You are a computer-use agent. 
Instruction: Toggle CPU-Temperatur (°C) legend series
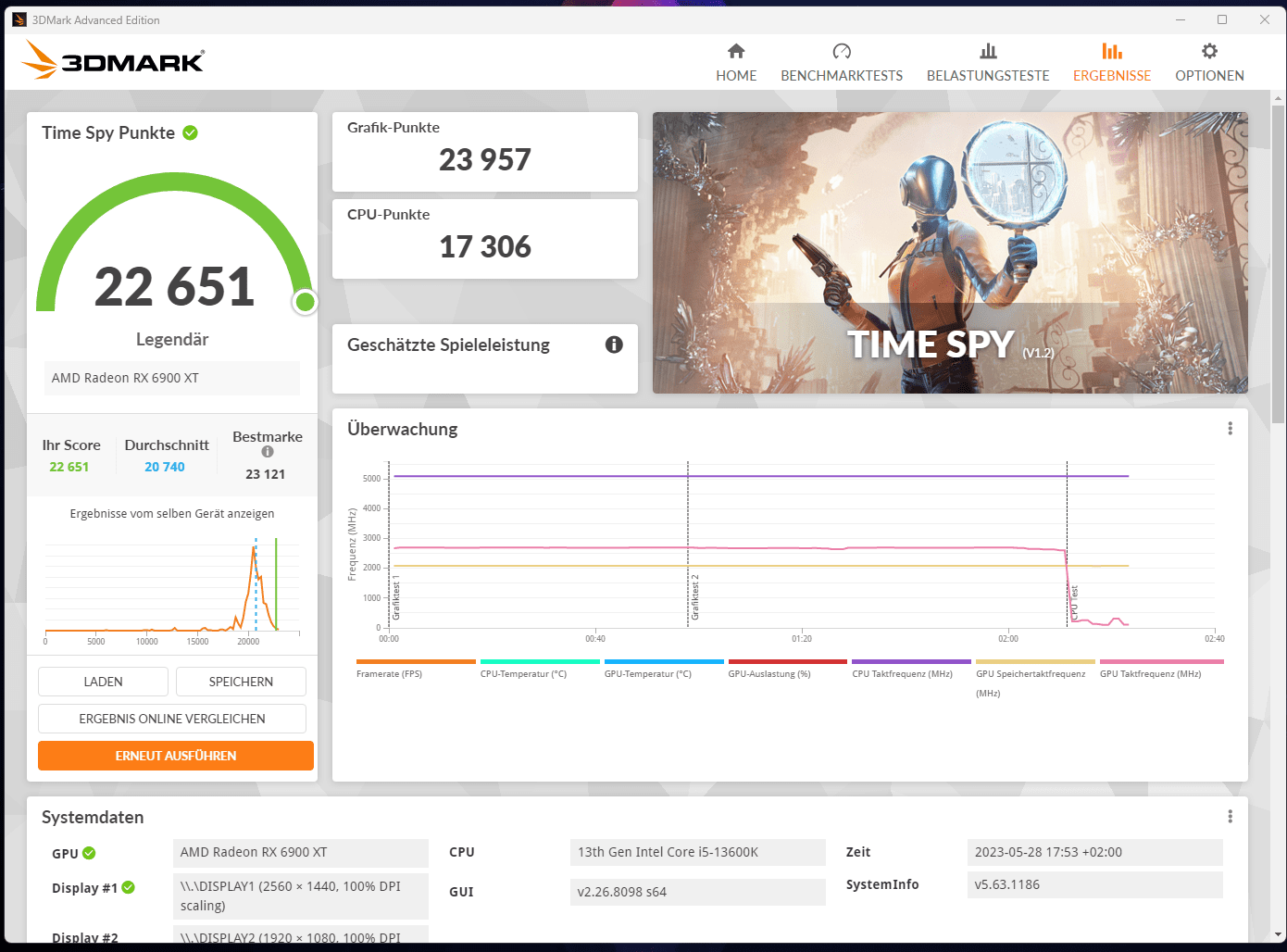(540, 669)
